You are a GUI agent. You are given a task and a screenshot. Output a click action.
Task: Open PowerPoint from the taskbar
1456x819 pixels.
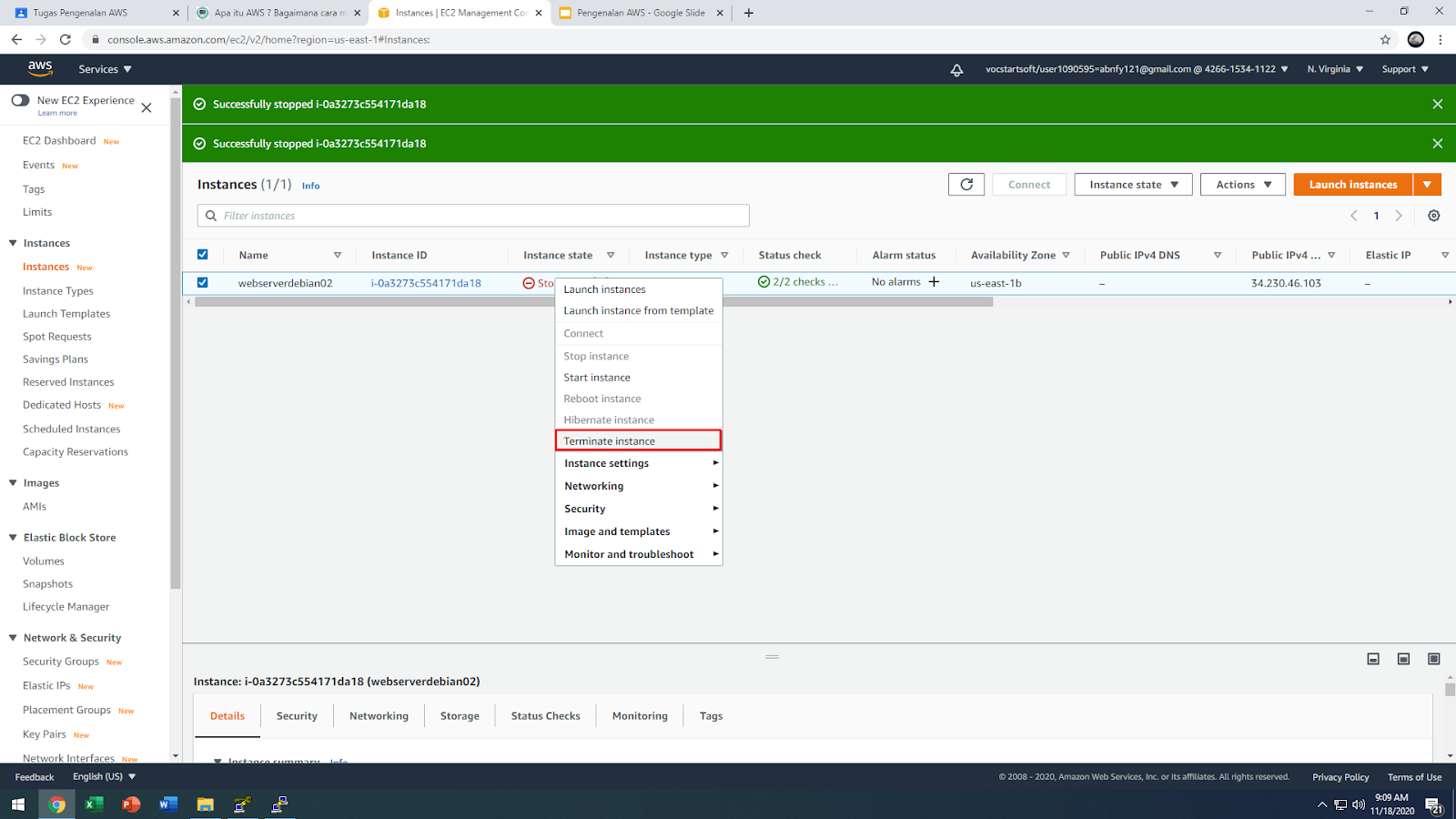point(130,804)
